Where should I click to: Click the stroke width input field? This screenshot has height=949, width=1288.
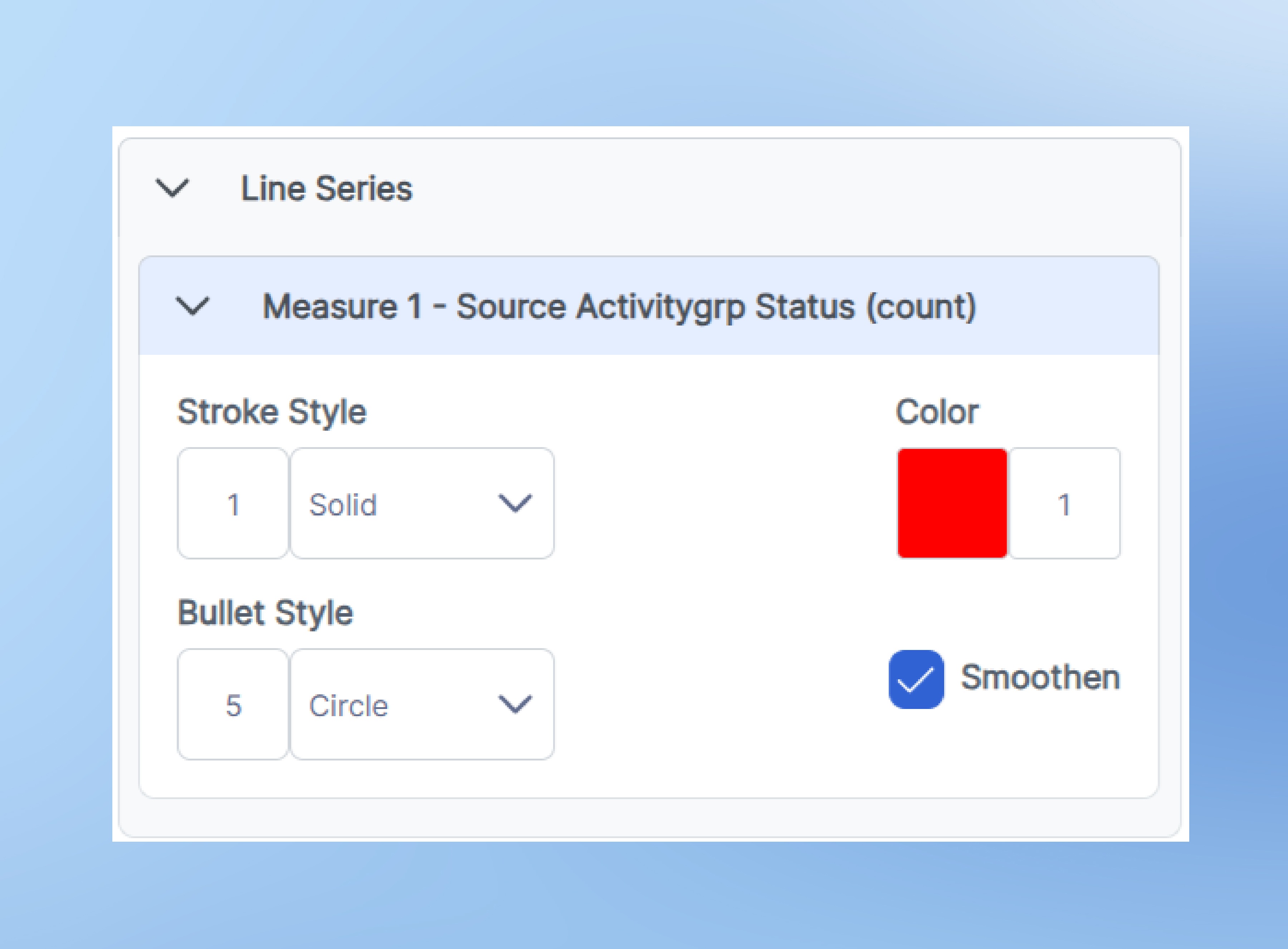point(233,504)
